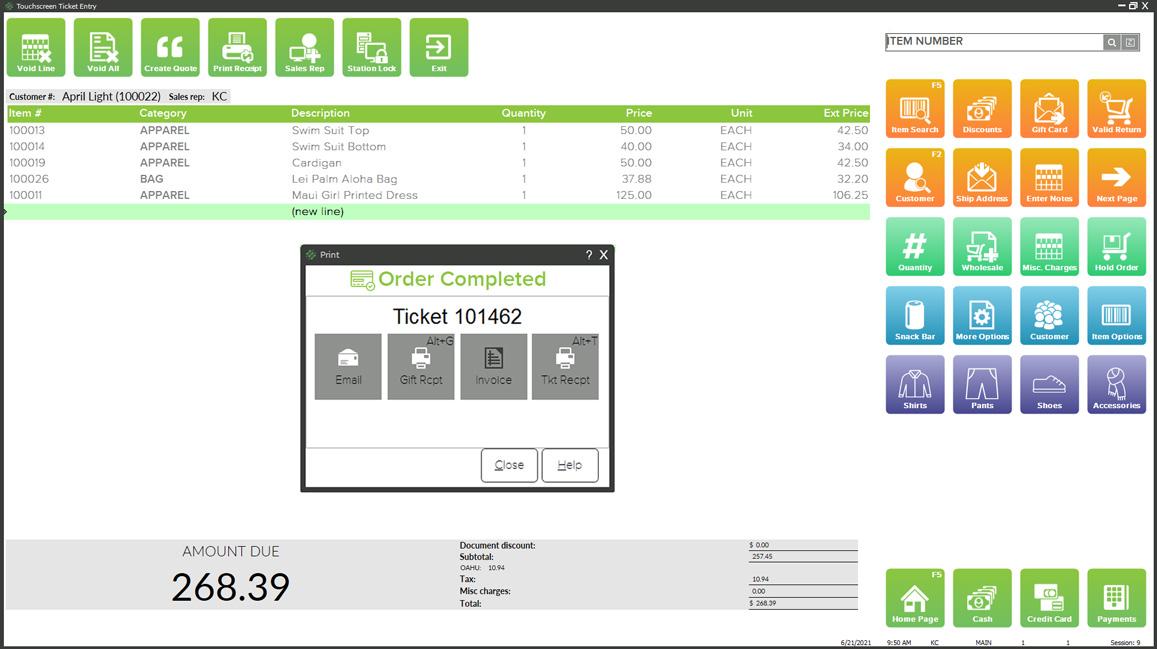1157x649 pixels.
Task: Click the Help button in Print dialog
Action: click(x=570, y=465)
